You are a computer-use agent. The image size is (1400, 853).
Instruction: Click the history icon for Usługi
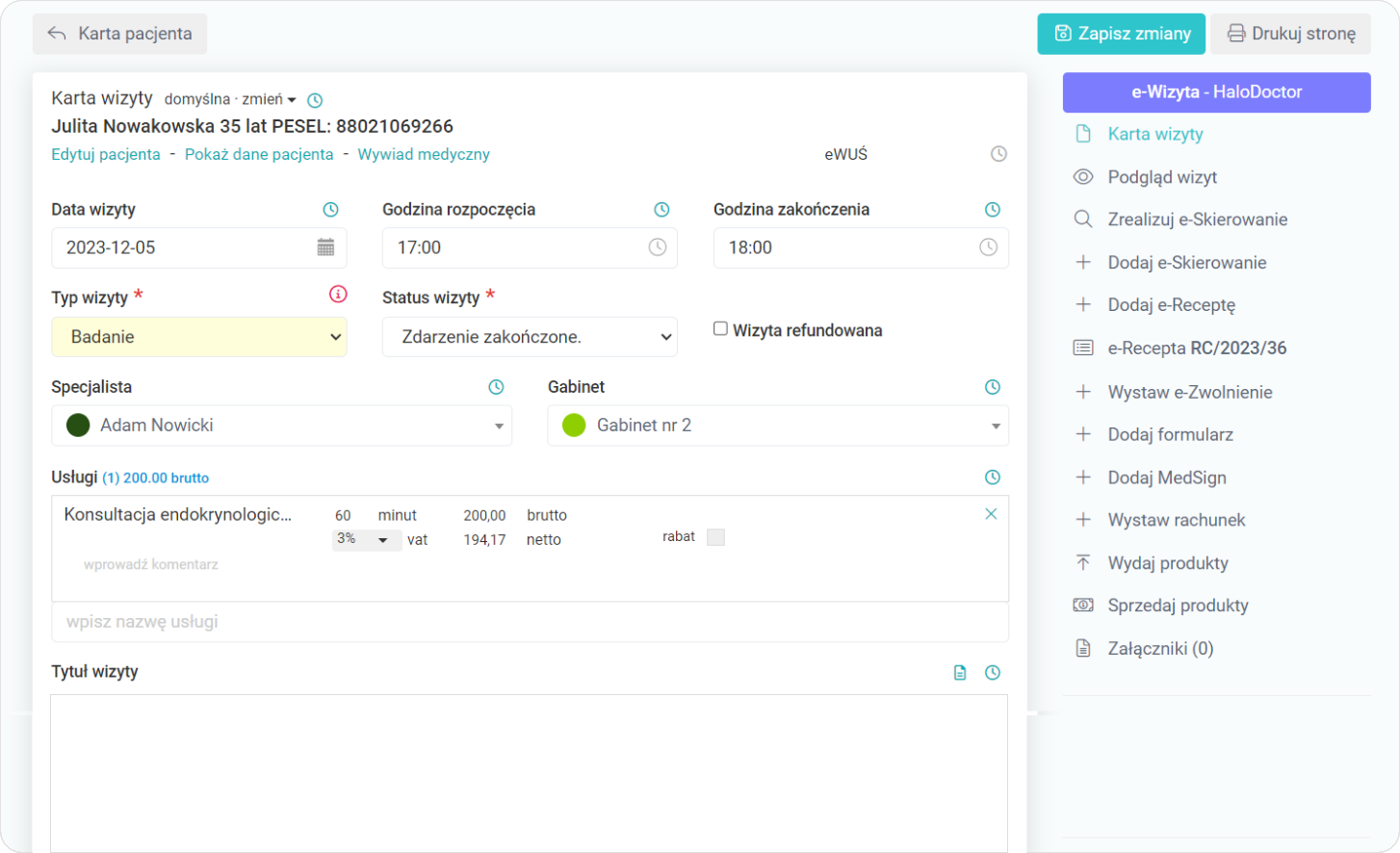[993, 478]
